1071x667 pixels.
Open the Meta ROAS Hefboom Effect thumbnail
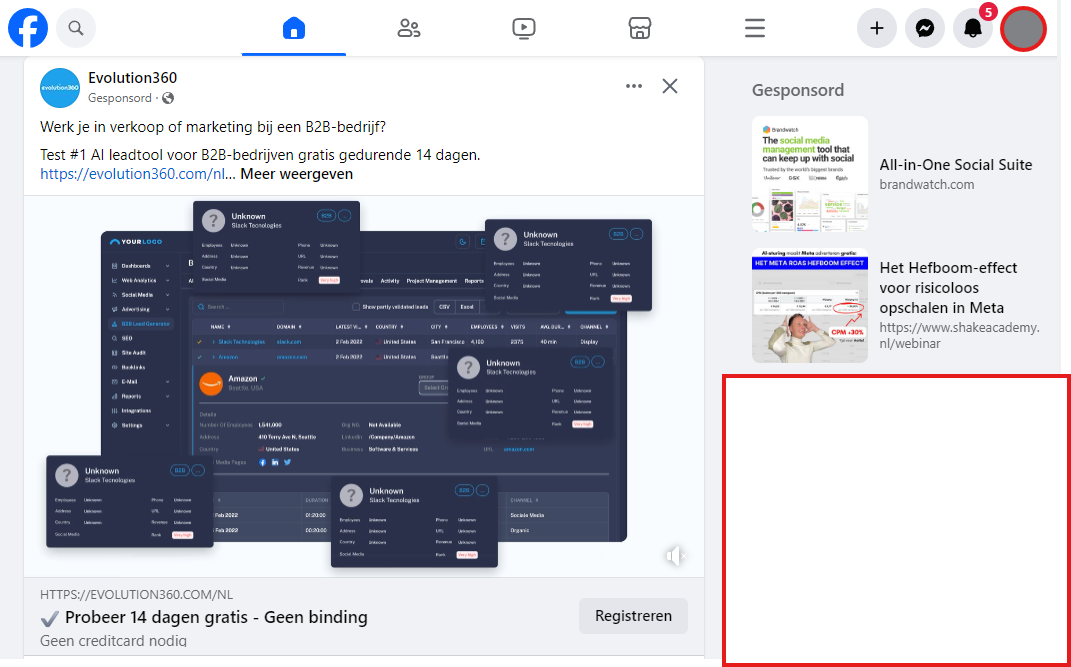810,305
